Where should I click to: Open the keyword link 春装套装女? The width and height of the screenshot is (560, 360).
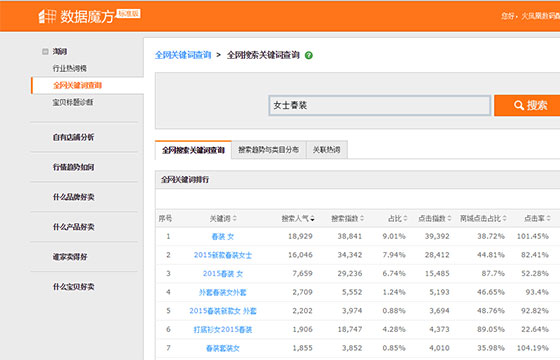(222, 348)
